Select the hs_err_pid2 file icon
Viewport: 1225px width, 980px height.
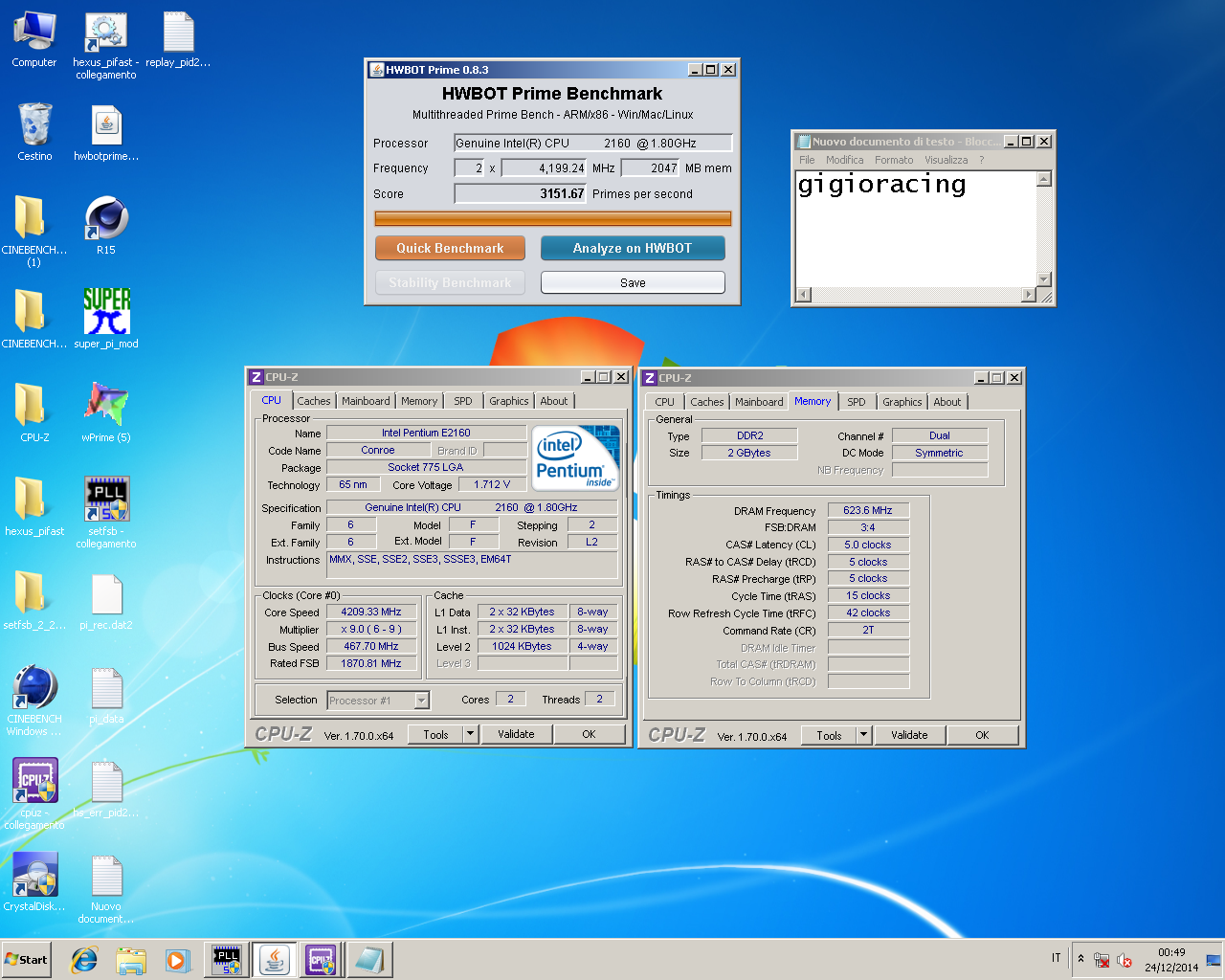[106, 789]
